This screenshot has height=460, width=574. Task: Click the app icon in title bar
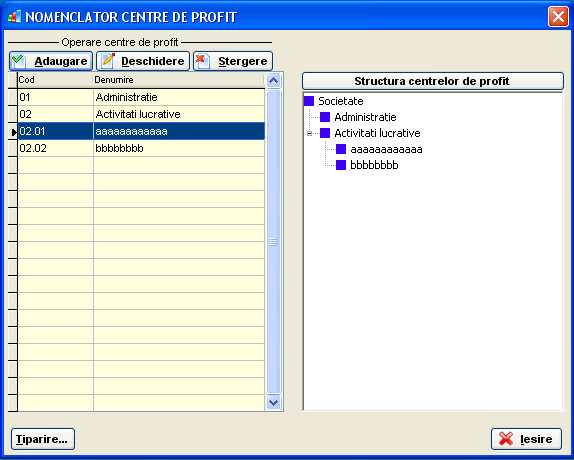pos(15,17)
